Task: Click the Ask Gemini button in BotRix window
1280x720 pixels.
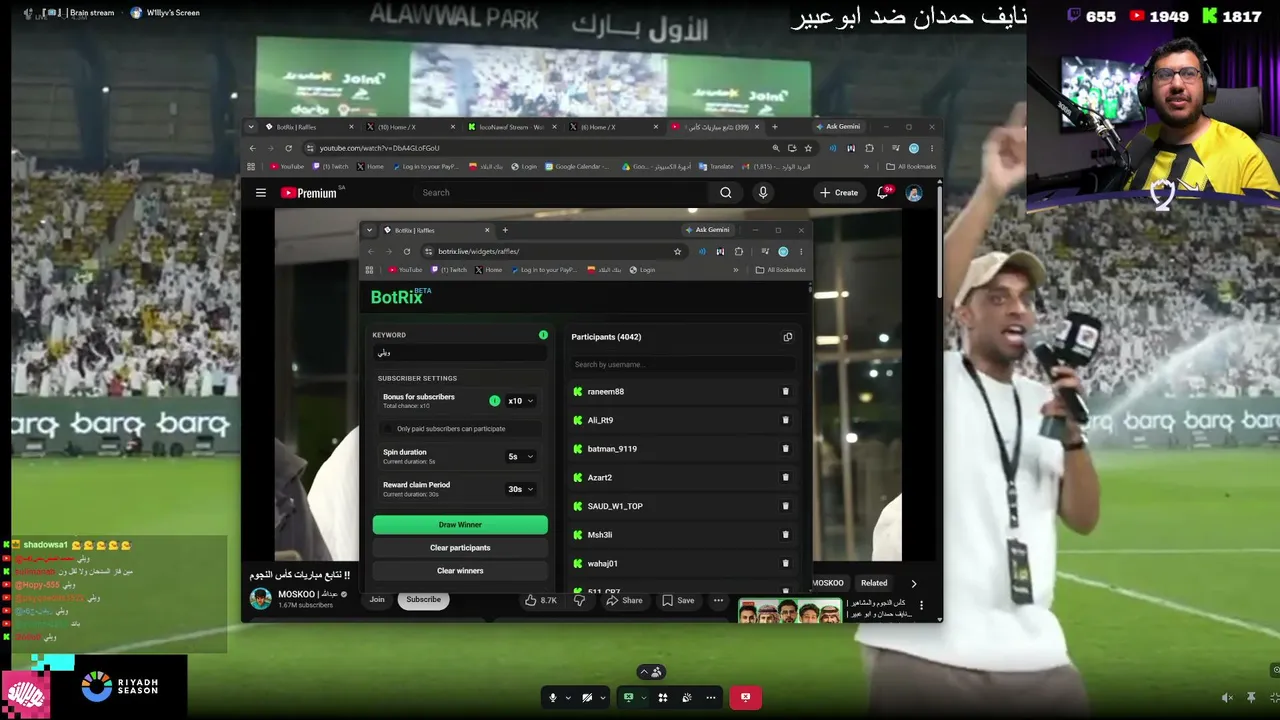Action: coord(707,230)
